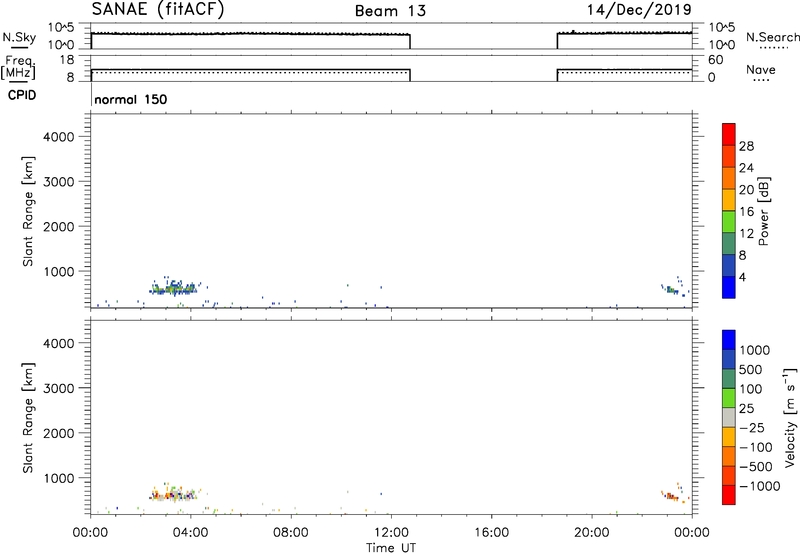Click the Nave legend label
The width and height of the screenshot is (800, 554).
click(761, 70)
